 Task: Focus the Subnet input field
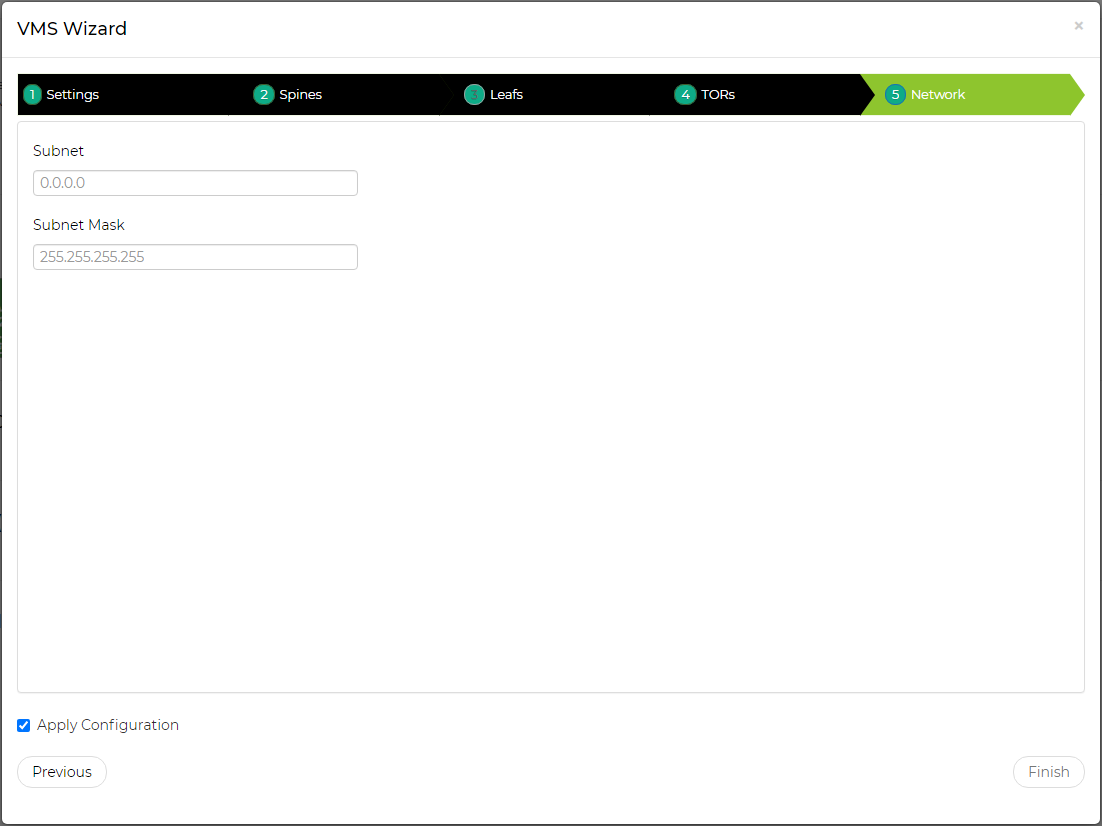(195, 183)
